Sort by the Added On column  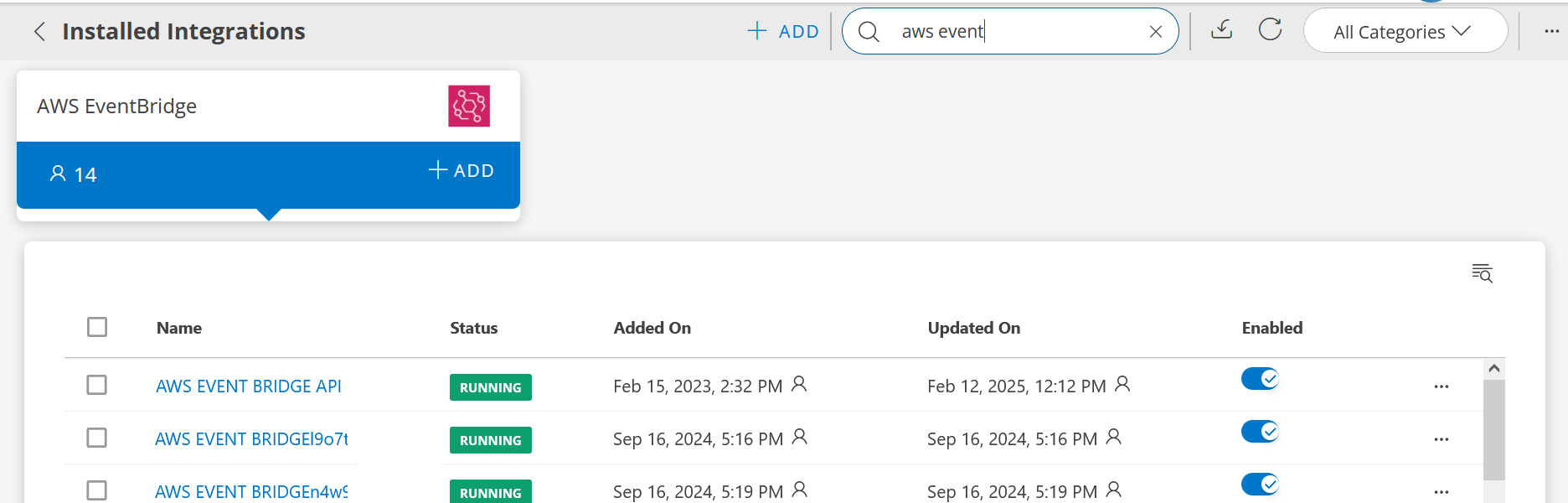click(652, 329)
